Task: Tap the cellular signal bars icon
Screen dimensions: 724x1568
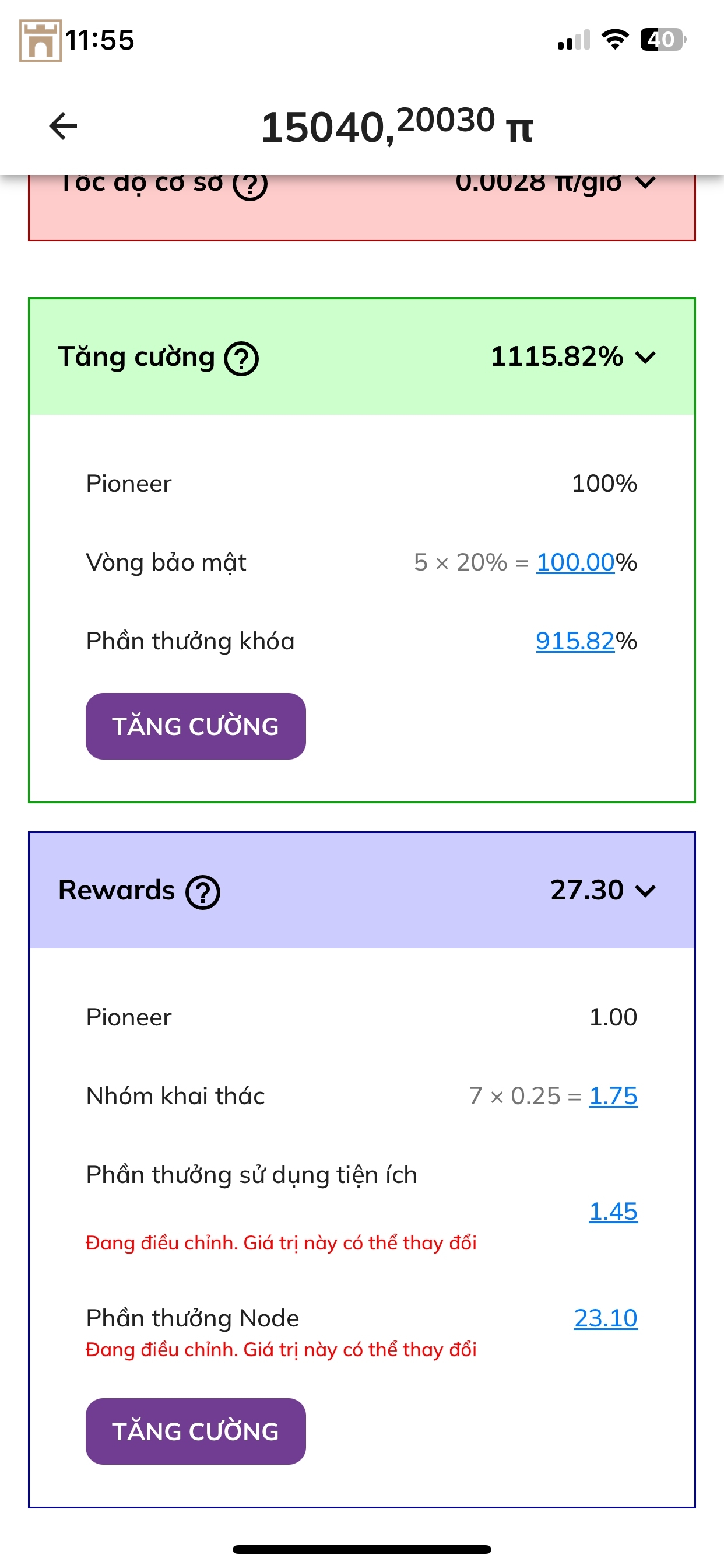Action: tap(574, 40)
